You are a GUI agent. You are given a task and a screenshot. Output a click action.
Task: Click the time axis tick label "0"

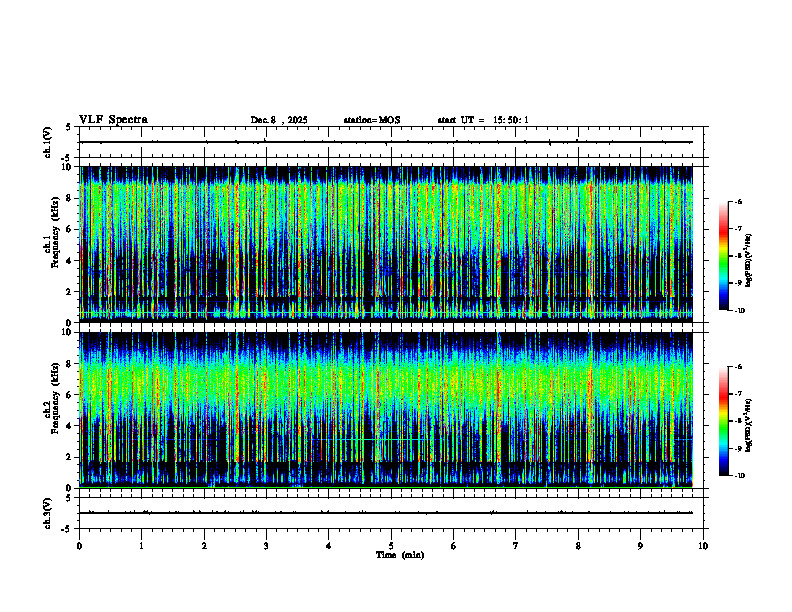pyautogui.click(x=79, y=546)
